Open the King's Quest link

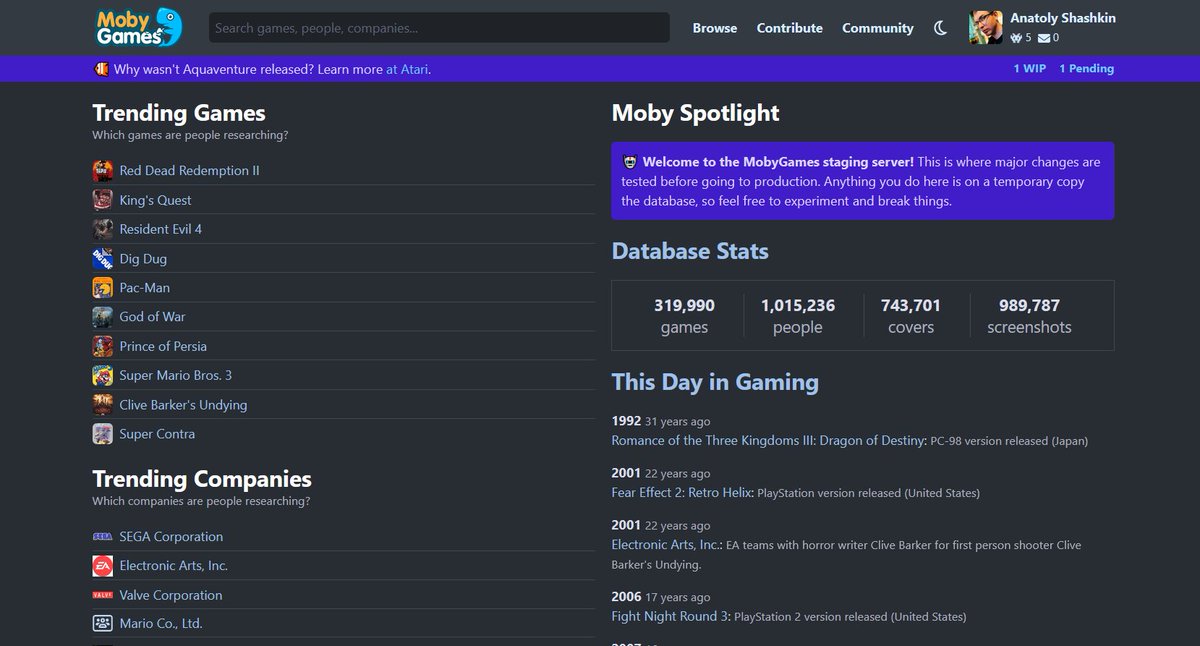click(155, 200)
